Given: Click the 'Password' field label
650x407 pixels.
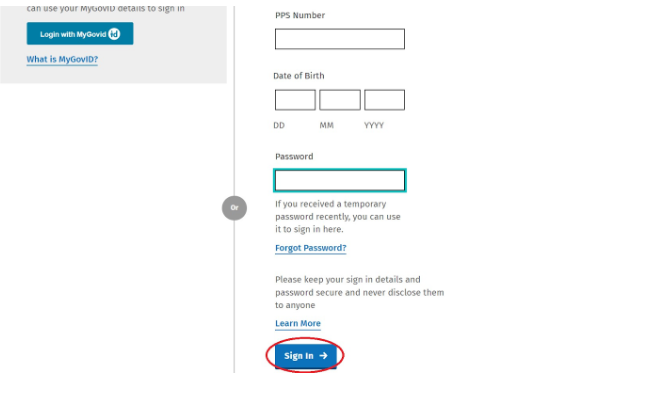Looking at the screenshot, I should click(x=294, y=157).
